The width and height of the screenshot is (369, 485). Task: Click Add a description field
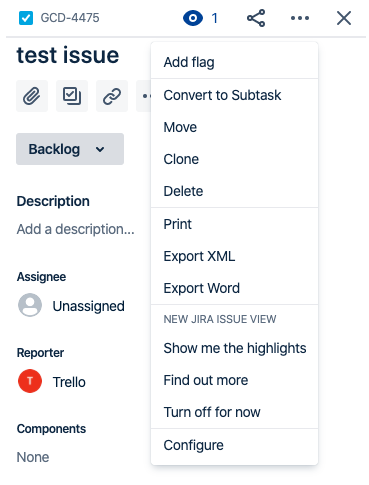[x=76, y=229]
